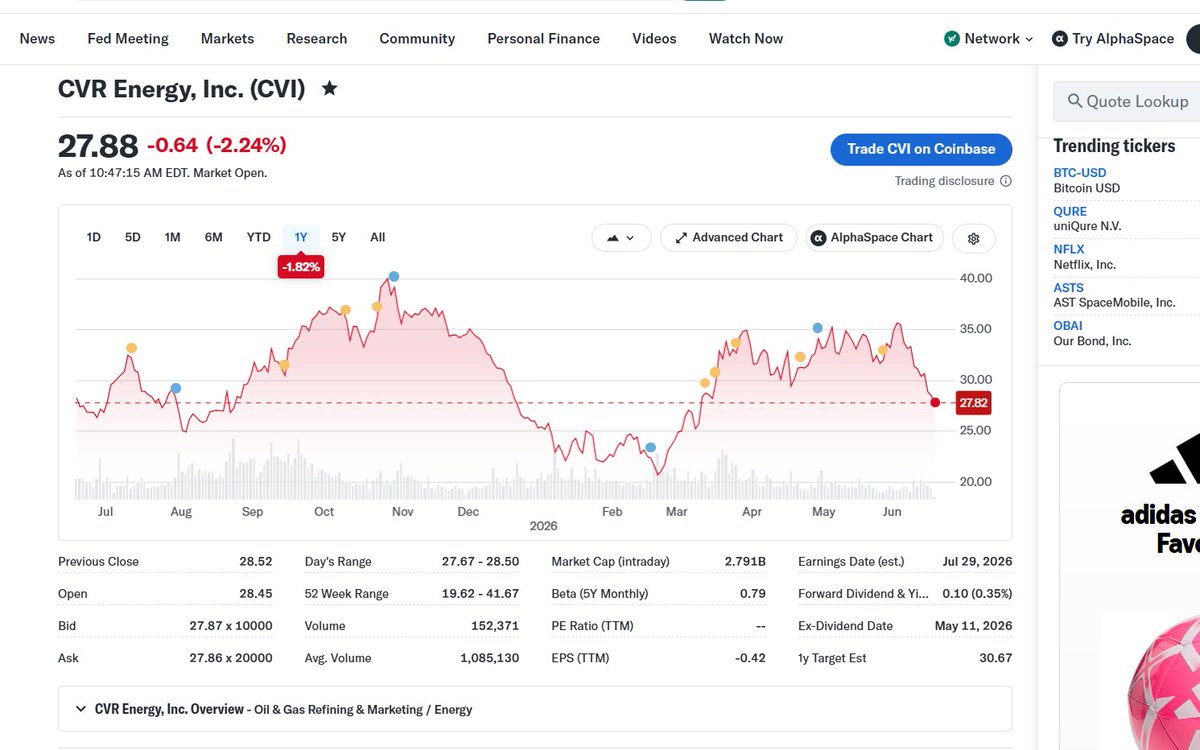Viewport: 1200px width, 750px height.
Task: Select the 5Y chart range
Action: (x=339, y=237)
